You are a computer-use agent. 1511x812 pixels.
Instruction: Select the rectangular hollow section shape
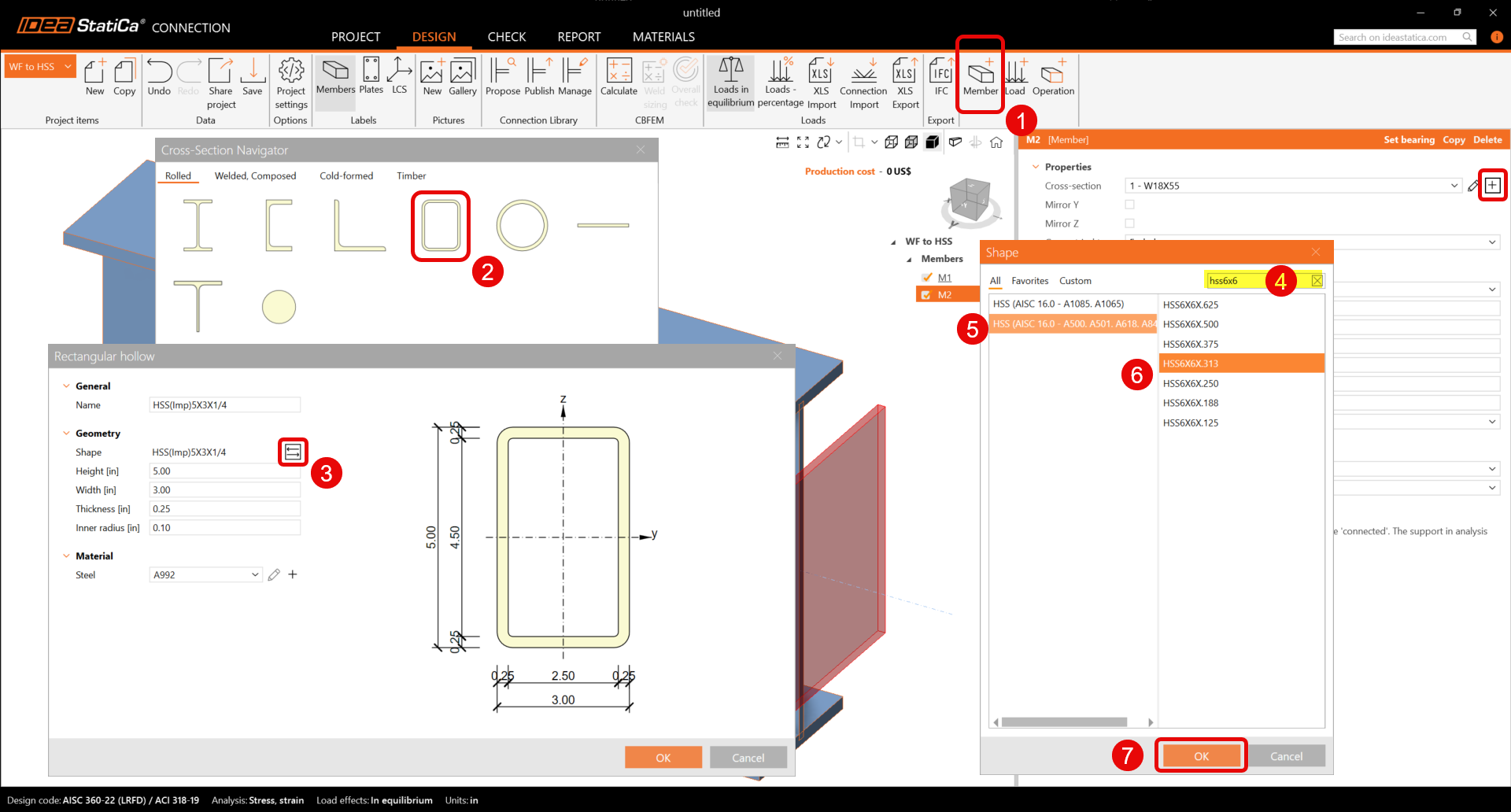pos(441,226)
